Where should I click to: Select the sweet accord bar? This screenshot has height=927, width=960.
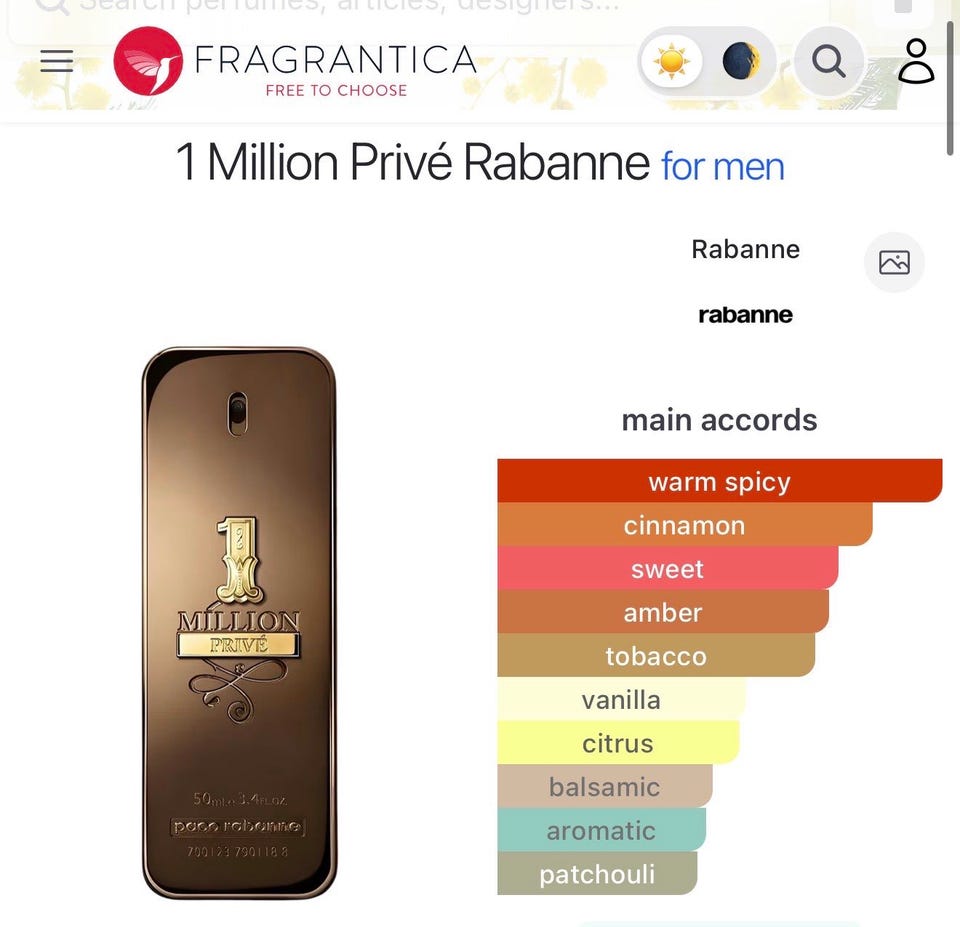pos(667,568)
